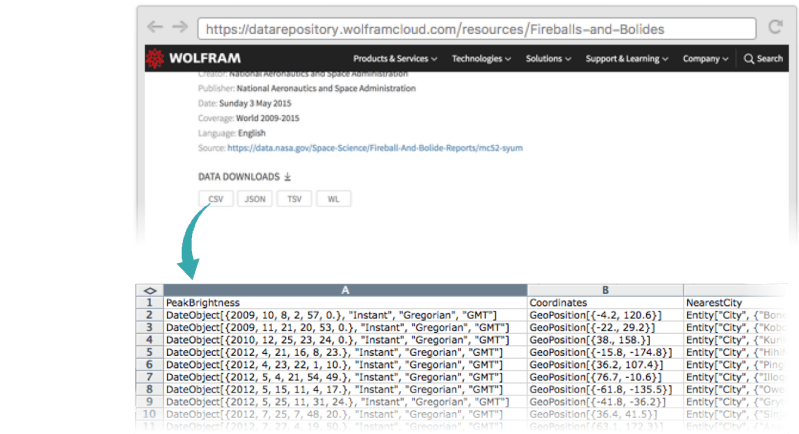Click the data downloads arrow icon

click(287, 177)
